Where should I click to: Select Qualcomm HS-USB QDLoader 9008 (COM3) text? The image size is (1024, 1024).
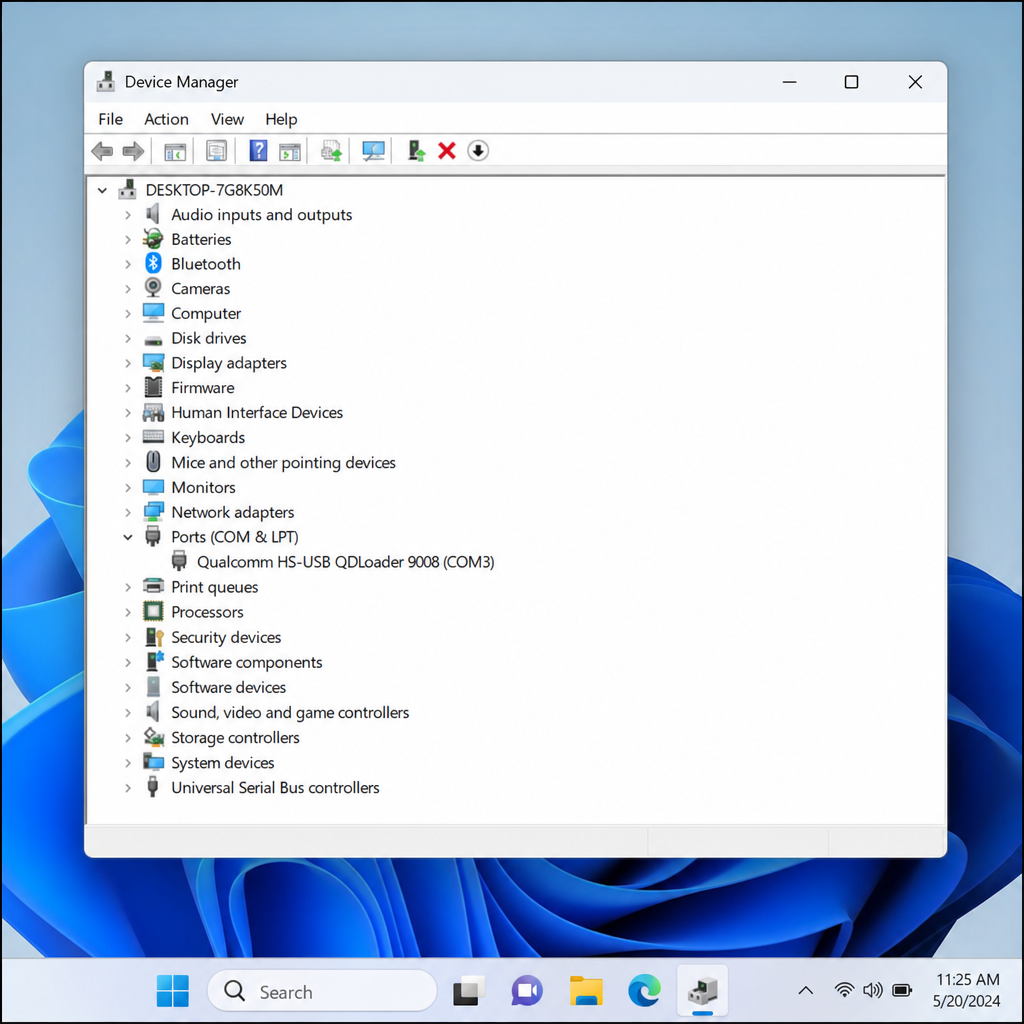pos(345,562)
